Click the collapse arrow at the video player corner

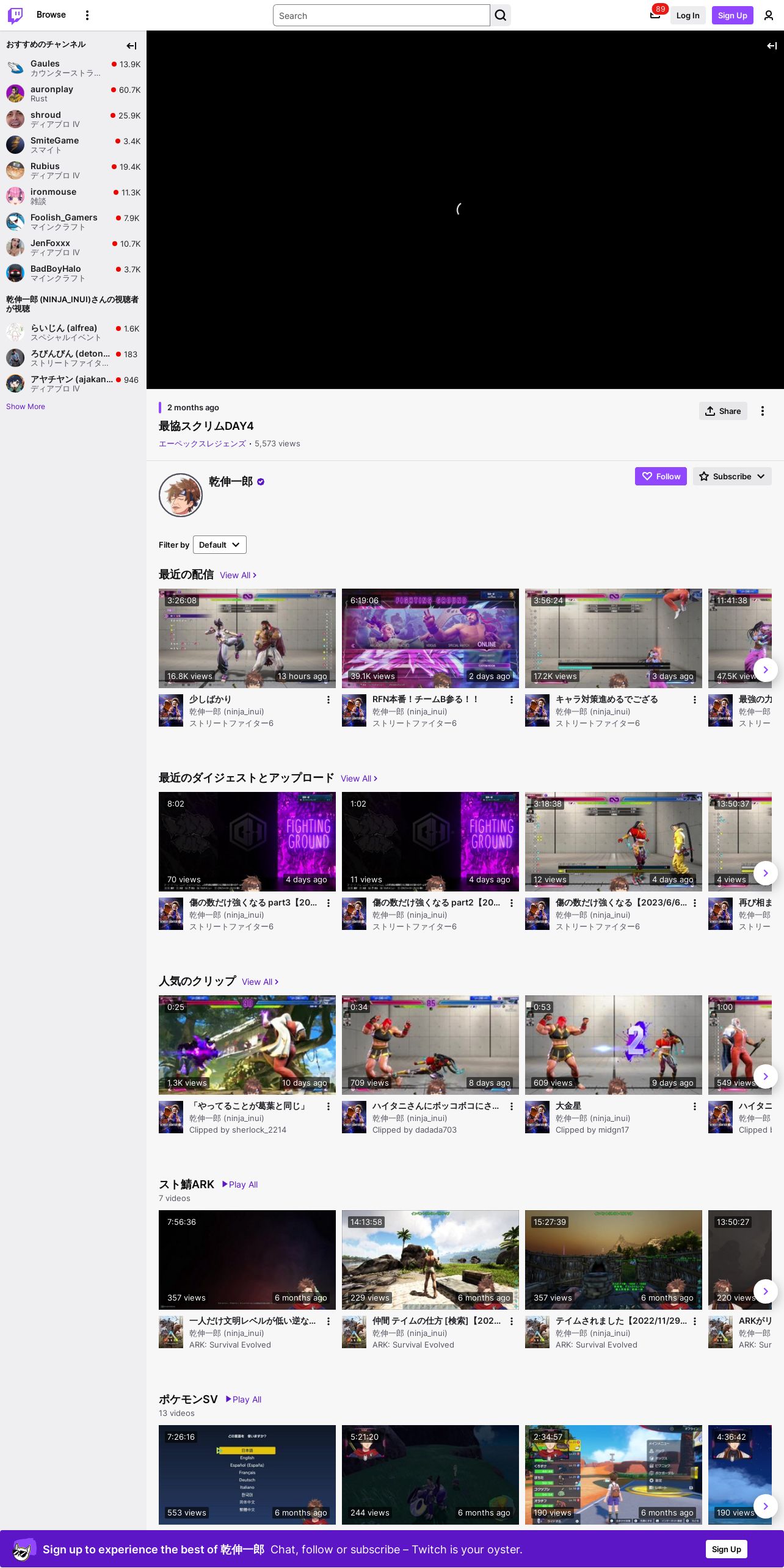(772, 46)
